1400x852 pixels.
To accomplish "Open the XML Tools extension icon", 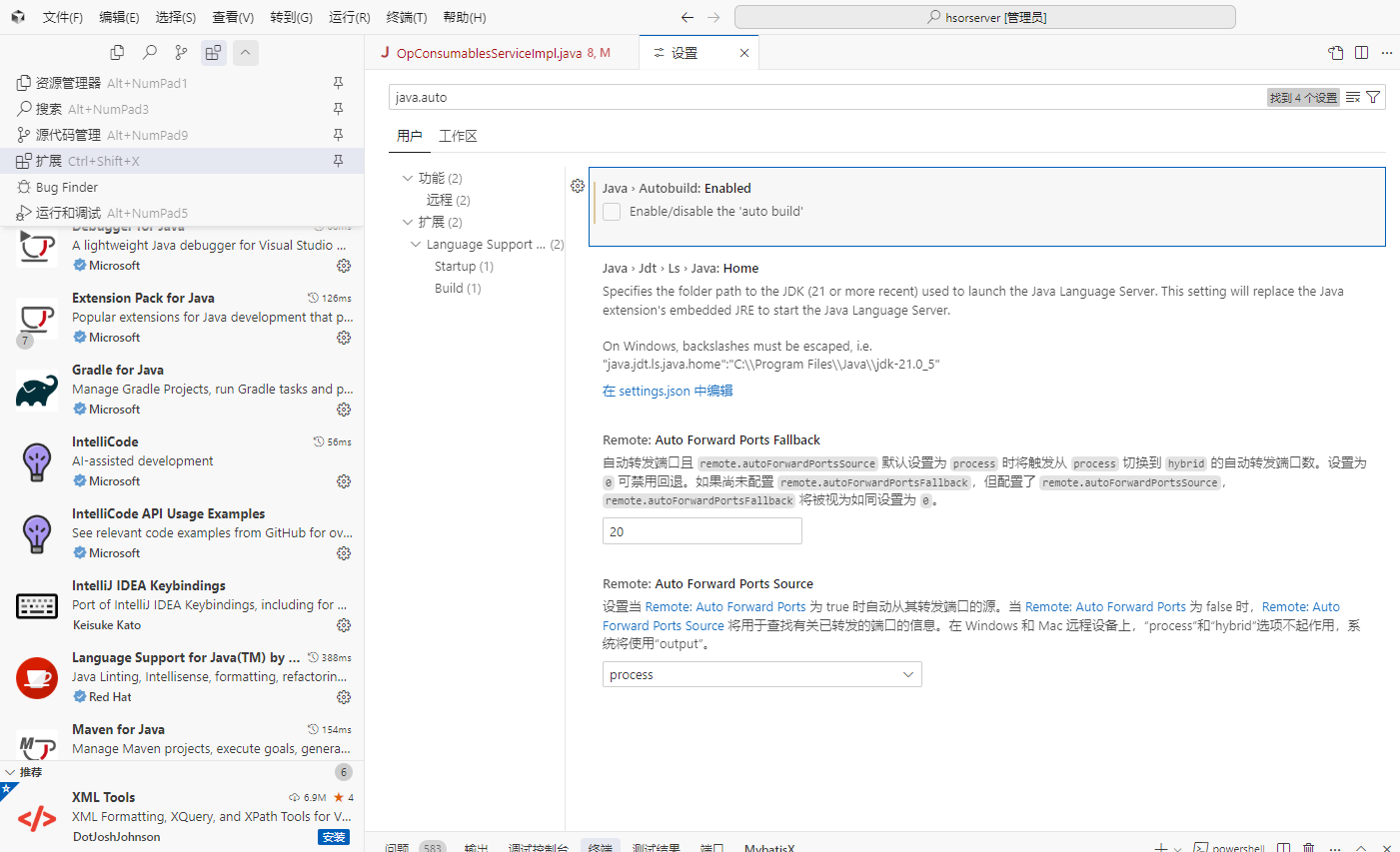I will tap(37, 819).
